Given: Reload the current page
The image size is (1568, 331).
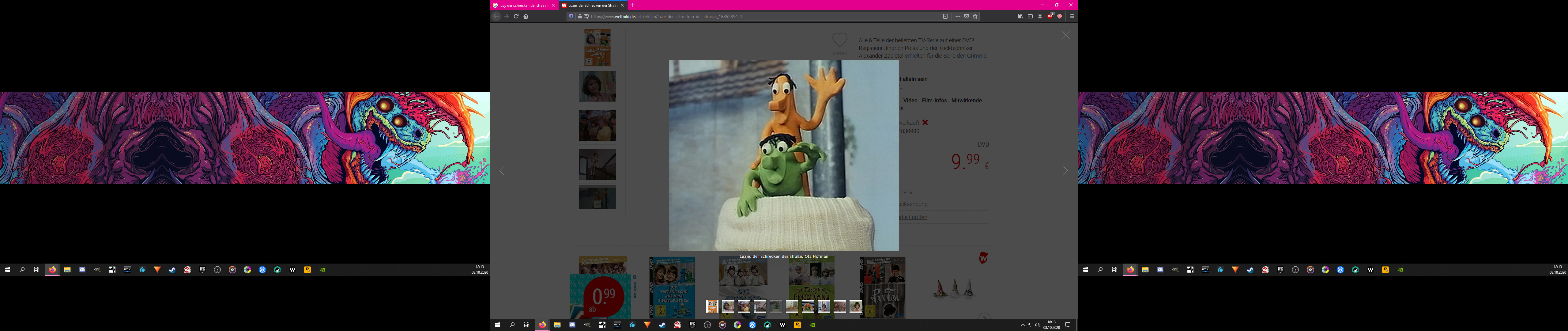Looking at the screenshot, I should (x=515, y=17).
